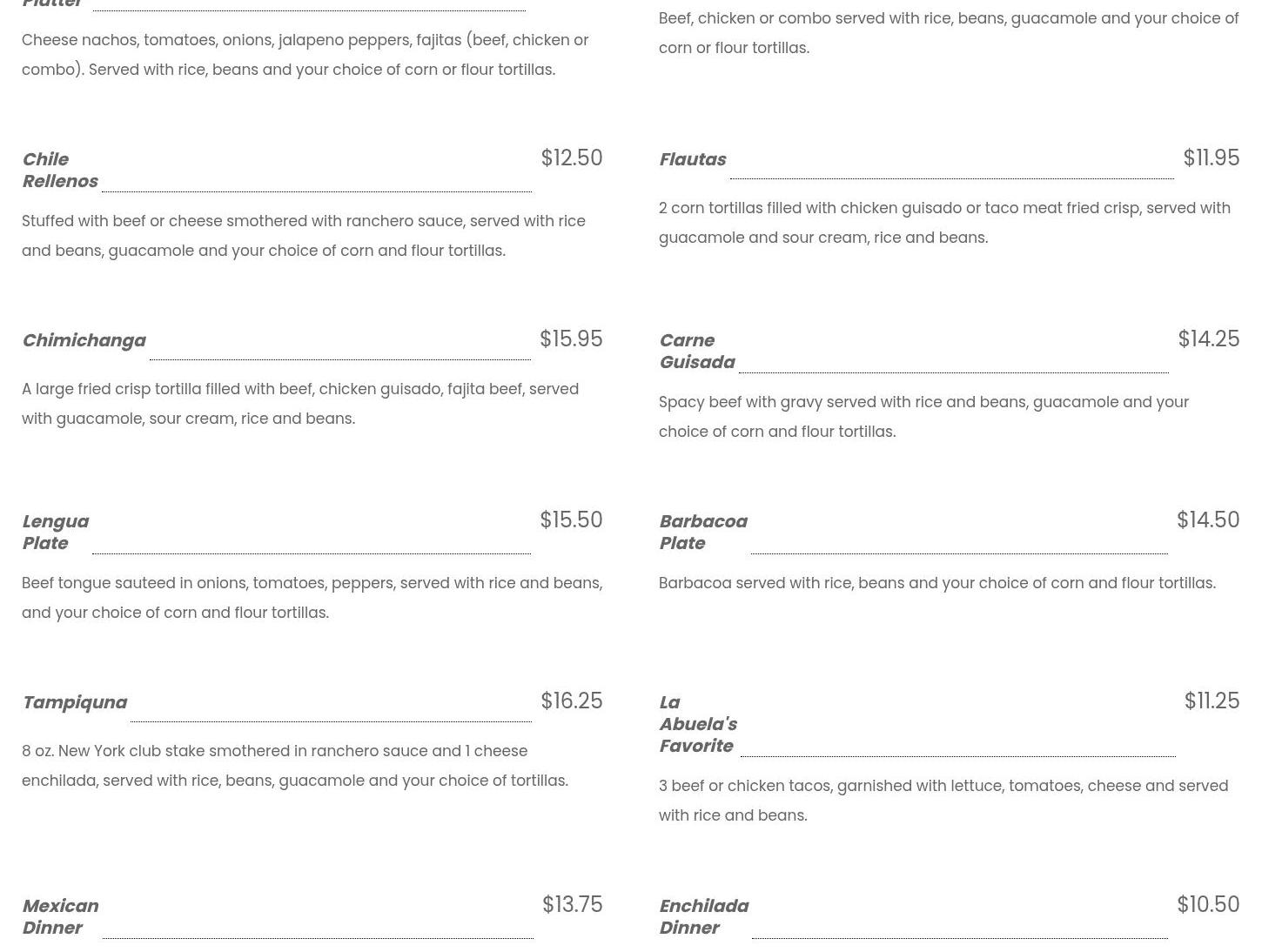Click the Flautas corn tortillas description text
The width and height of the screenshot is (1262, 952).
click(x=944, y=223)
